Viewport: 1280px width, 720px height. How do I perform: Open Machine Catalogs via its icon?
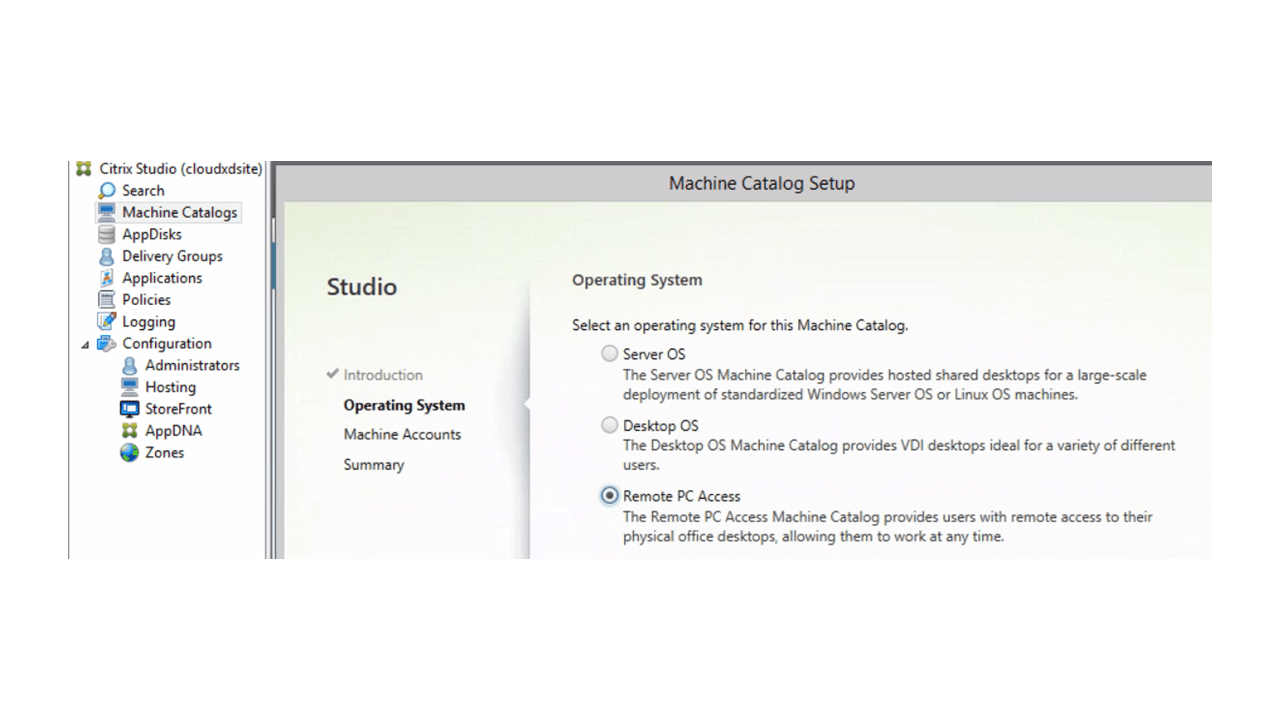(x=107, y=211)
